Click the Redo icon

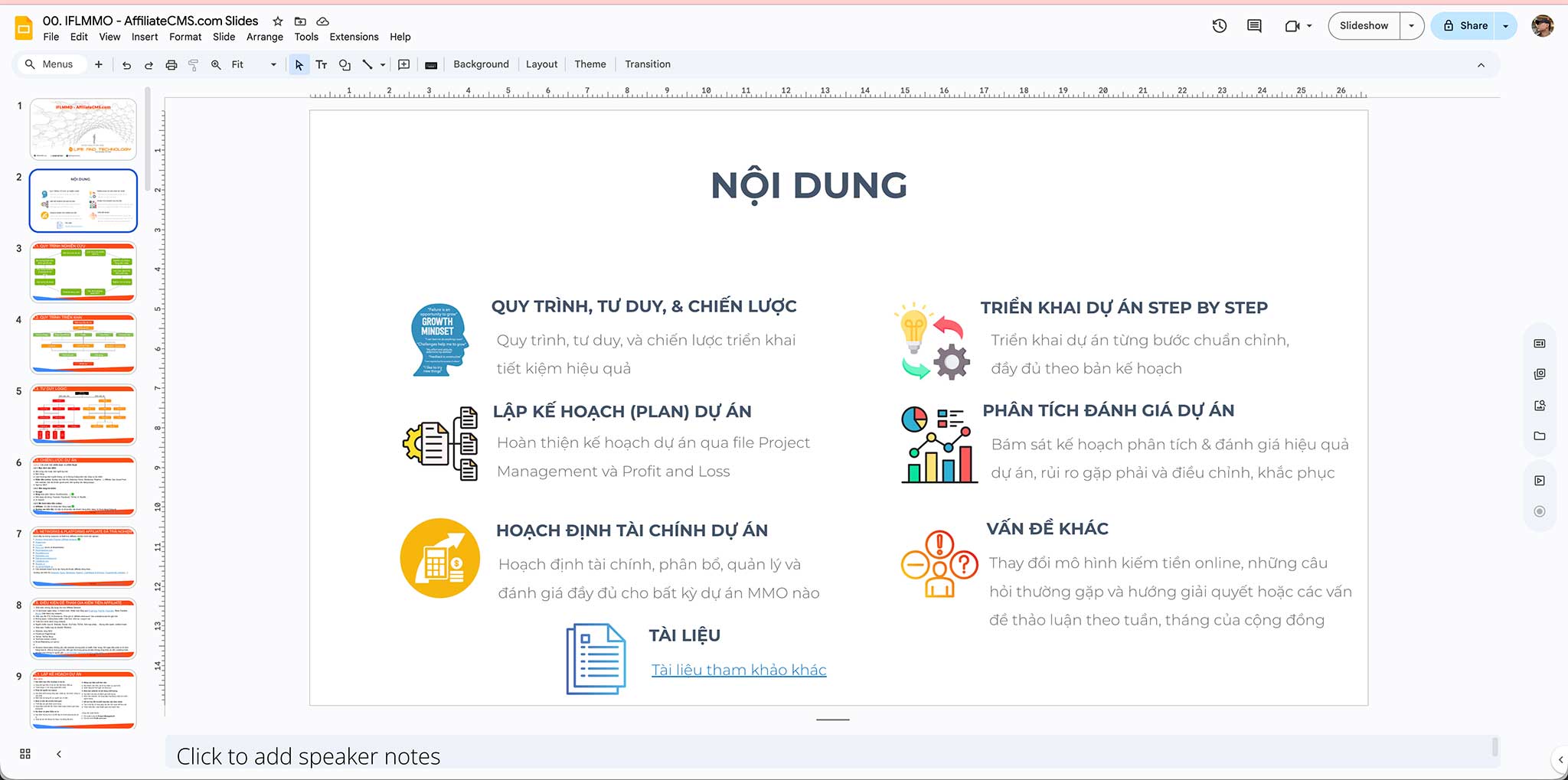point(149,65)
